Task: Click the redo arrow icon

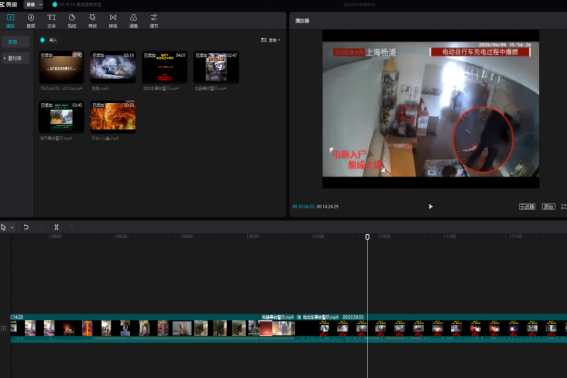Action: [x=41, y=227]
